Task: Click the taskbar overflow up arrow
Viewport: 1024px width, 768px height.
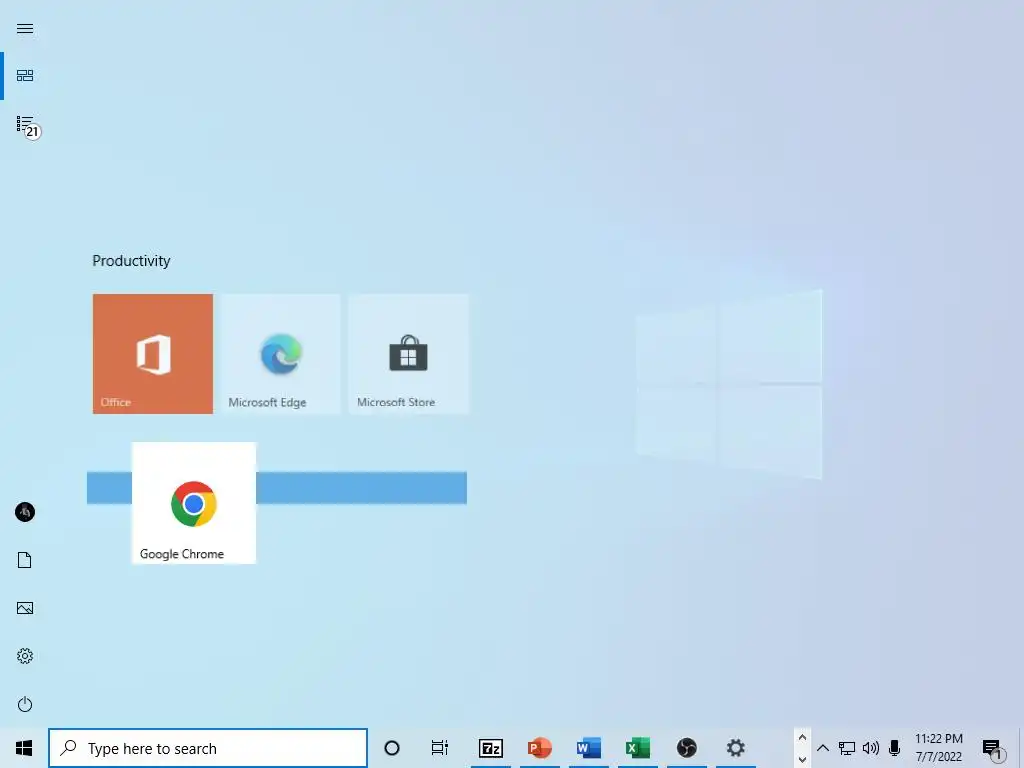Action: pyautogui.click(x=803, y=738)
